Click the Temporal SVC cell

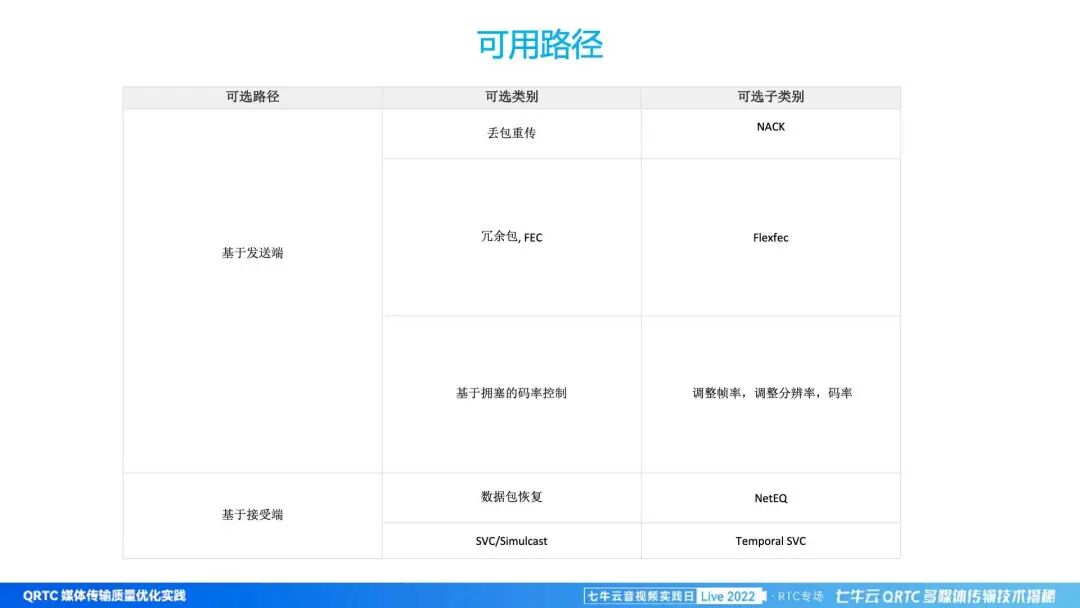(x=770, y=540)
